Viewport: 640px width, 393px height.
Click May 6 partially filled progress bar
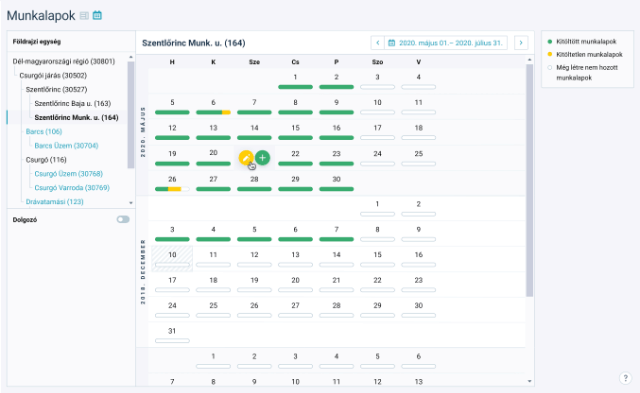213,112
